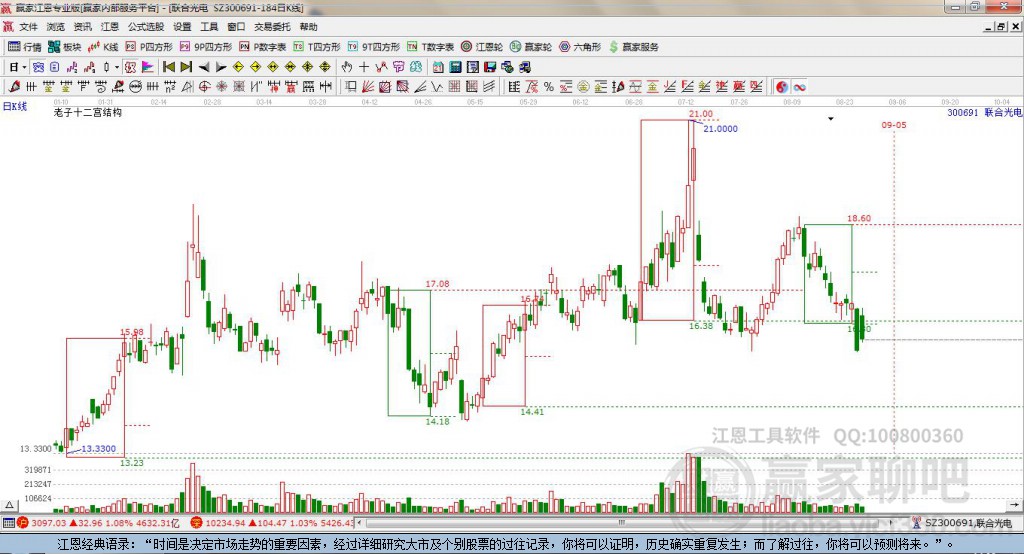Open the 9P四方形 tool
Image resolution: width=1024 pixels, height=554 pixels.
coord(206,47)
